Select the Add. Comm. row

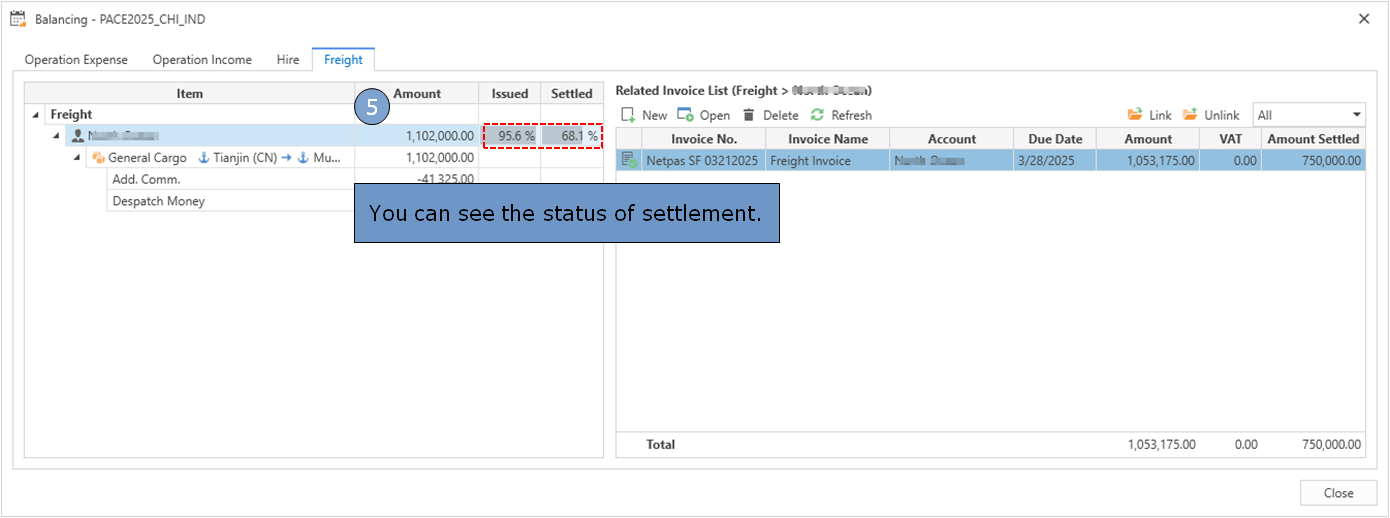(146, 180)
